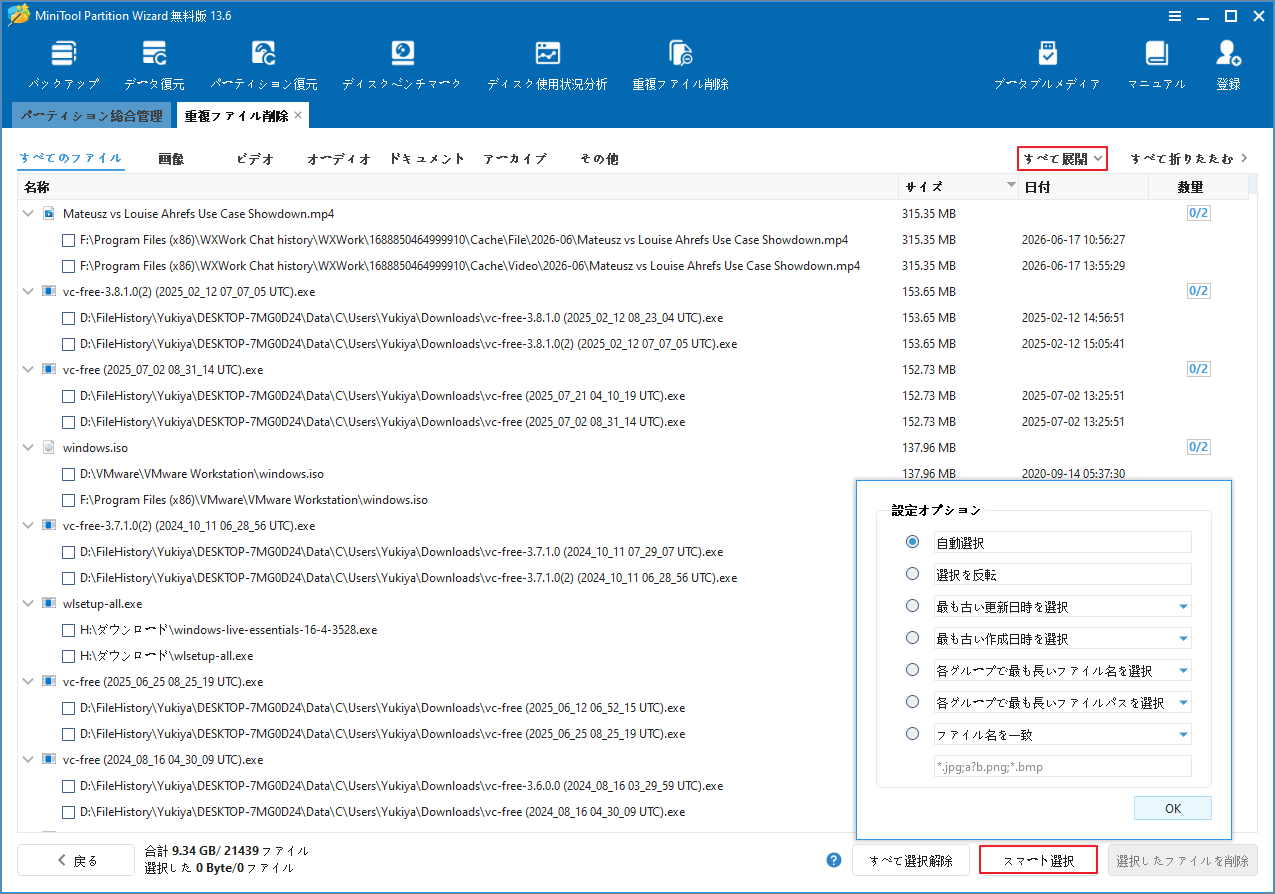Open 最も古い作成日時を選択 dropdown arrow
The width and height of the screenshot is (1275, 894).
click(x=1183, y=639)
